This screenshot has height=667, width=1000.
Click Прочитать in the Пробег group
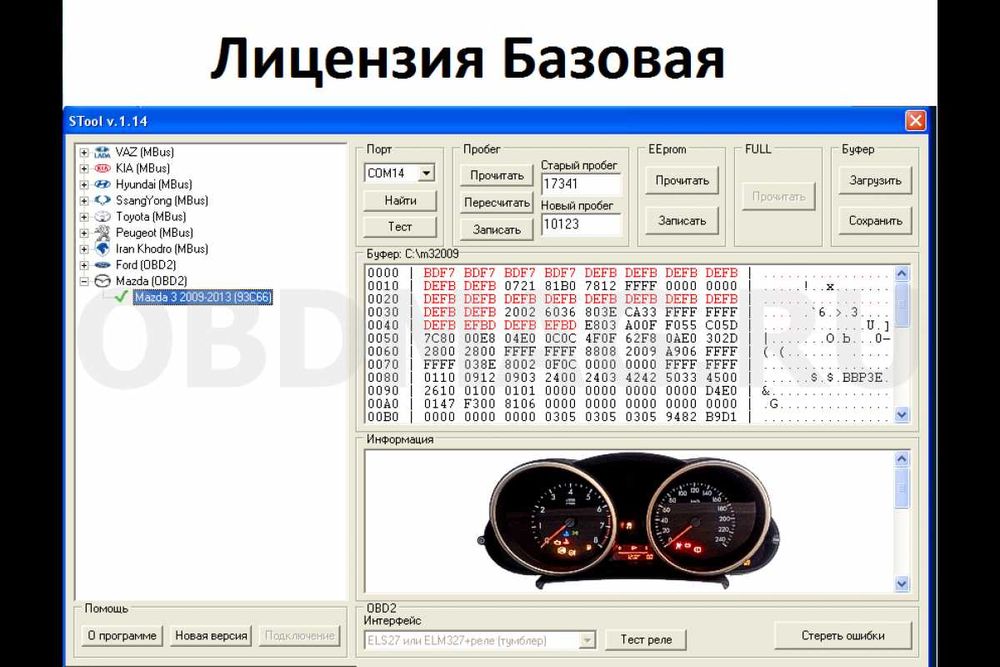tap(497, 175)
